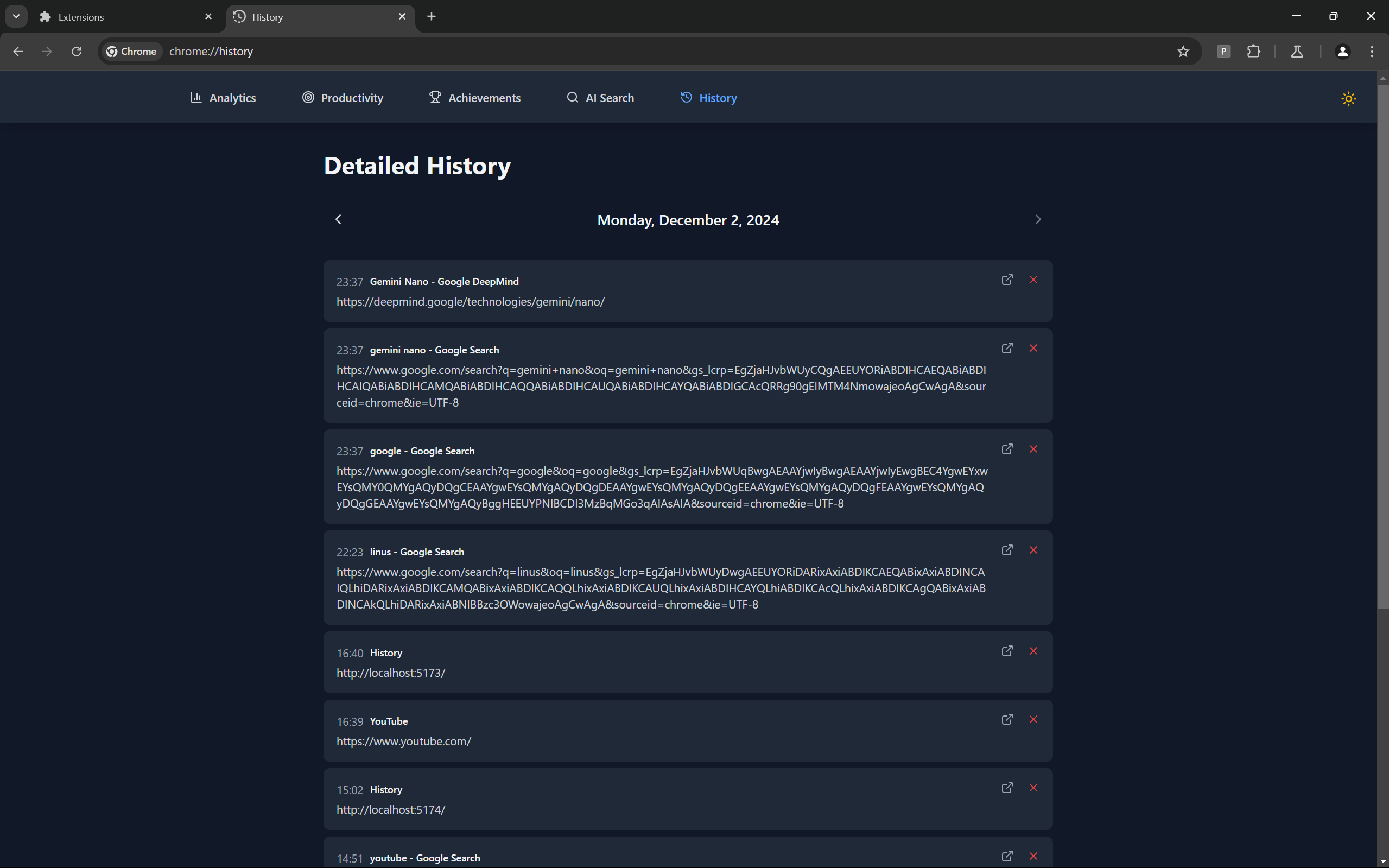Delete the linus Google Search history entry
The image size is (1389, 868).
[1033, 550]
